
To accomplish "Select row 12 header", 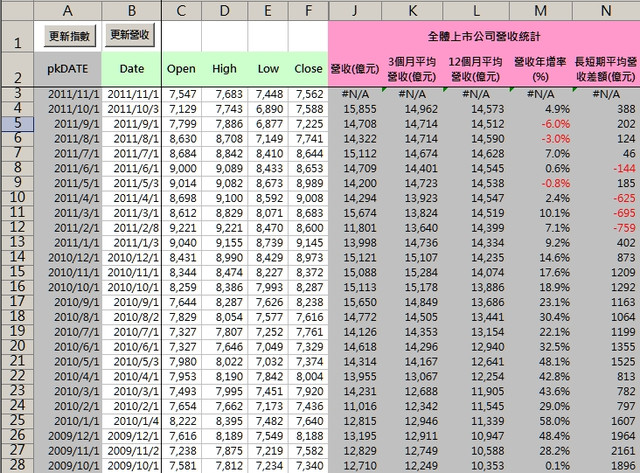I will [17, 228].
